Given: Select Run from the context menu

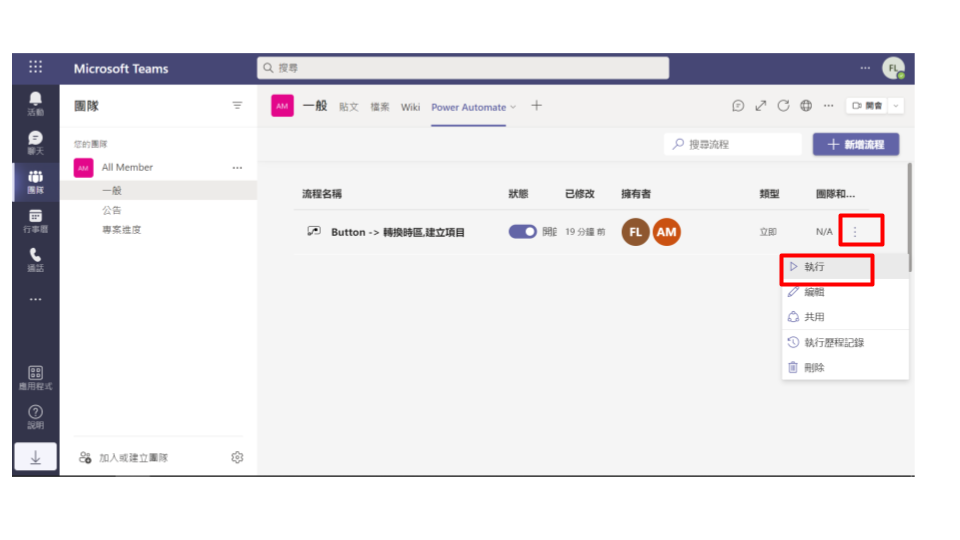Looking at the screenshot, I should [845, 266].
